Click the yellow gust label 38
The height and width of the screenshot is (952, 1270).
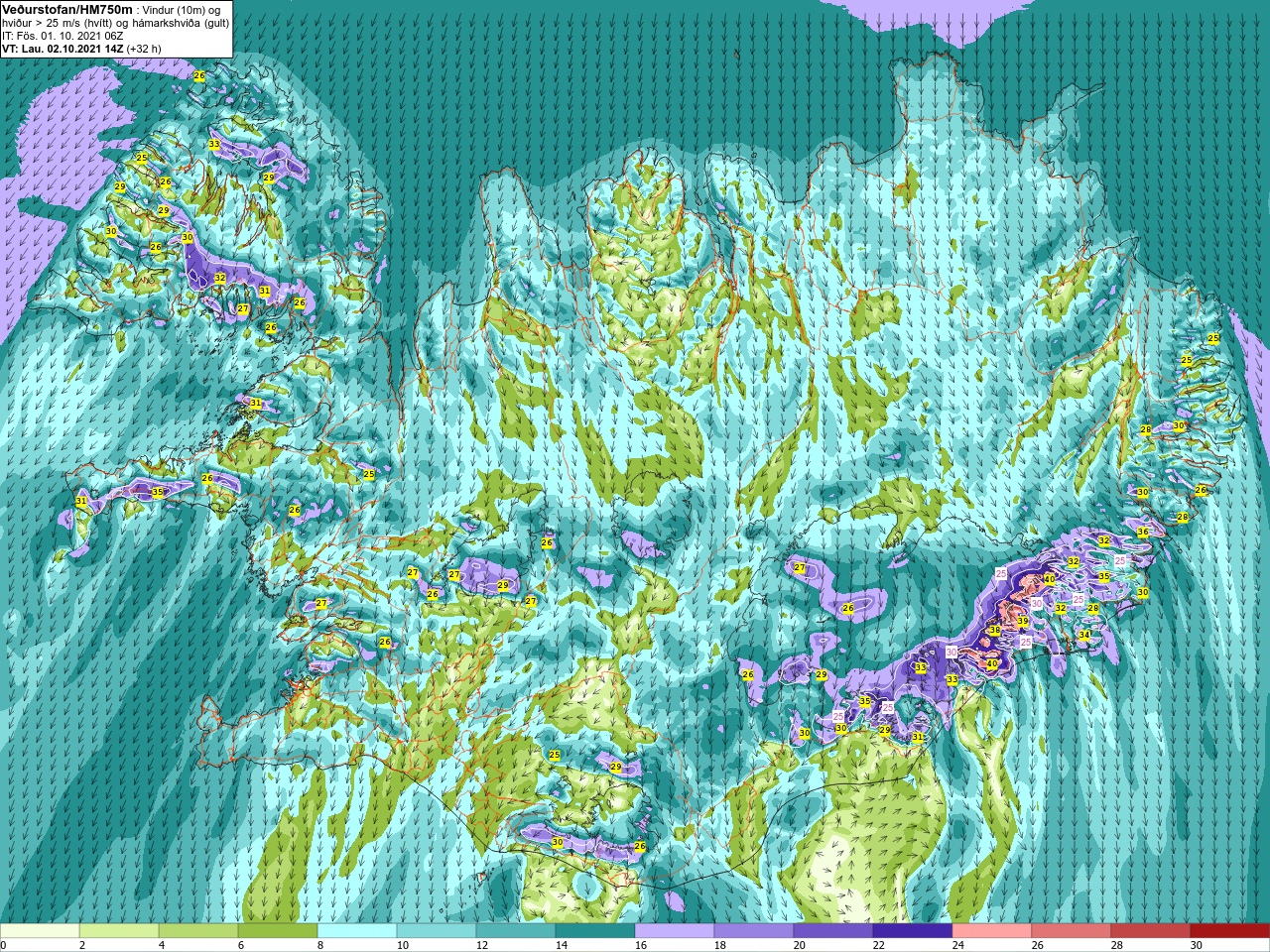[995, 631]
